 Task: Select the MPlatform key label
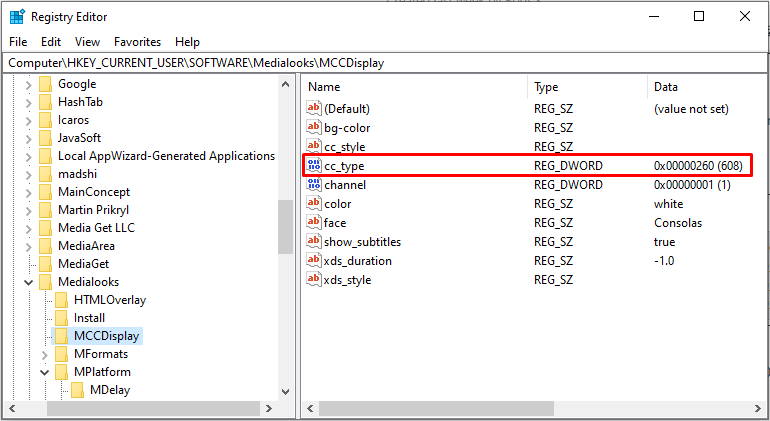click(102, 372)
